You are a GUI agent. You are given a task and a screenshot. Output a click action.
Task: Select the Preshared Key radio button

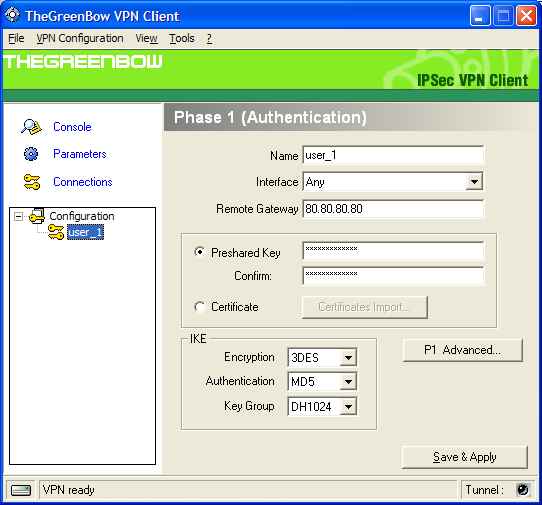coord(200,252)
